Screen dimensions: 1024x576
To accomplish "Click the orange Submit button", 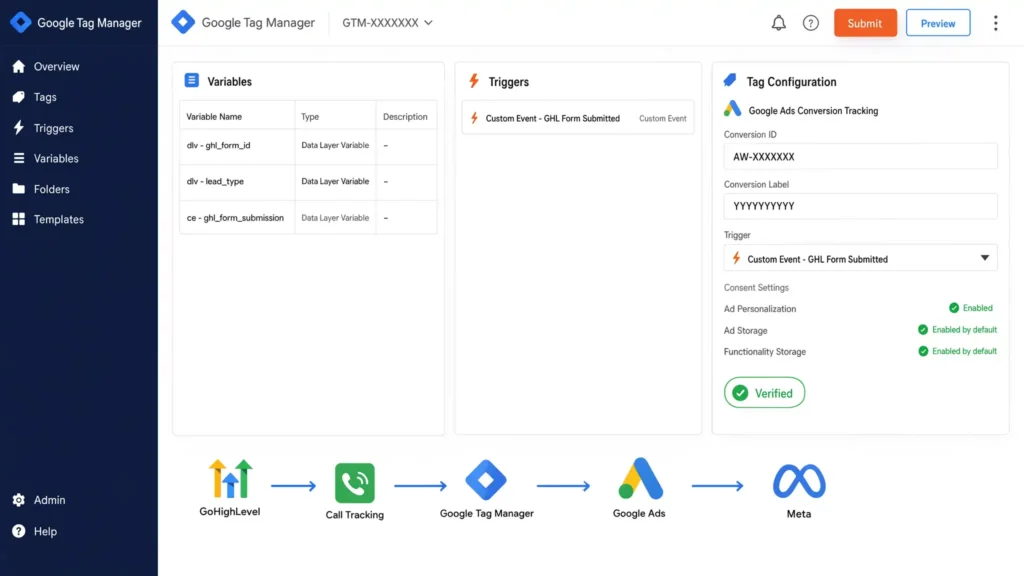I will (865, 23).
